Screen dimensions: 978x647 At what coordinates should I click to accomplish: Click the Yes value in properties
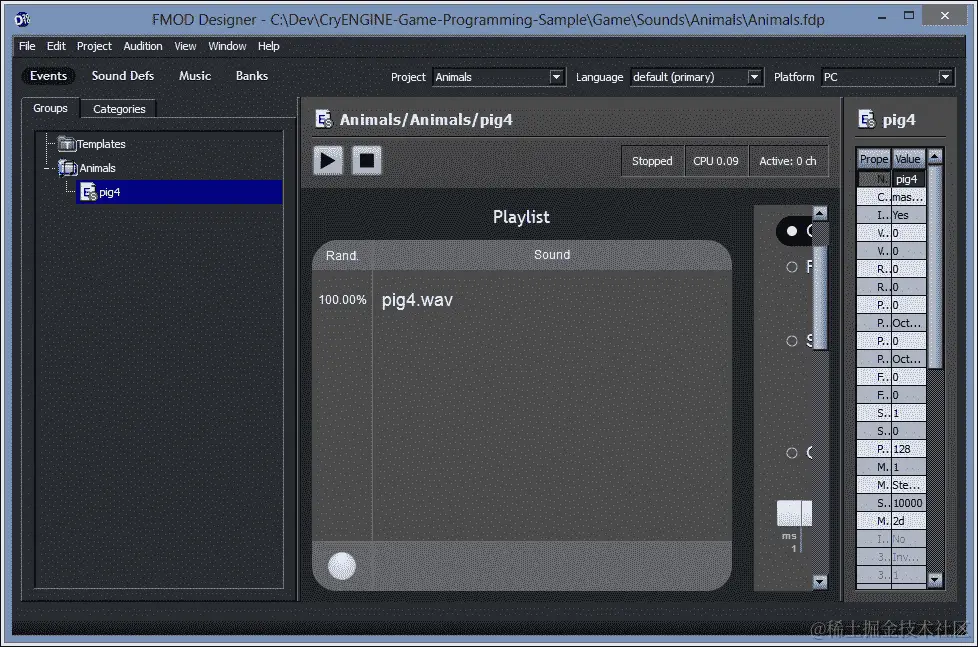(x=908, y=215)
